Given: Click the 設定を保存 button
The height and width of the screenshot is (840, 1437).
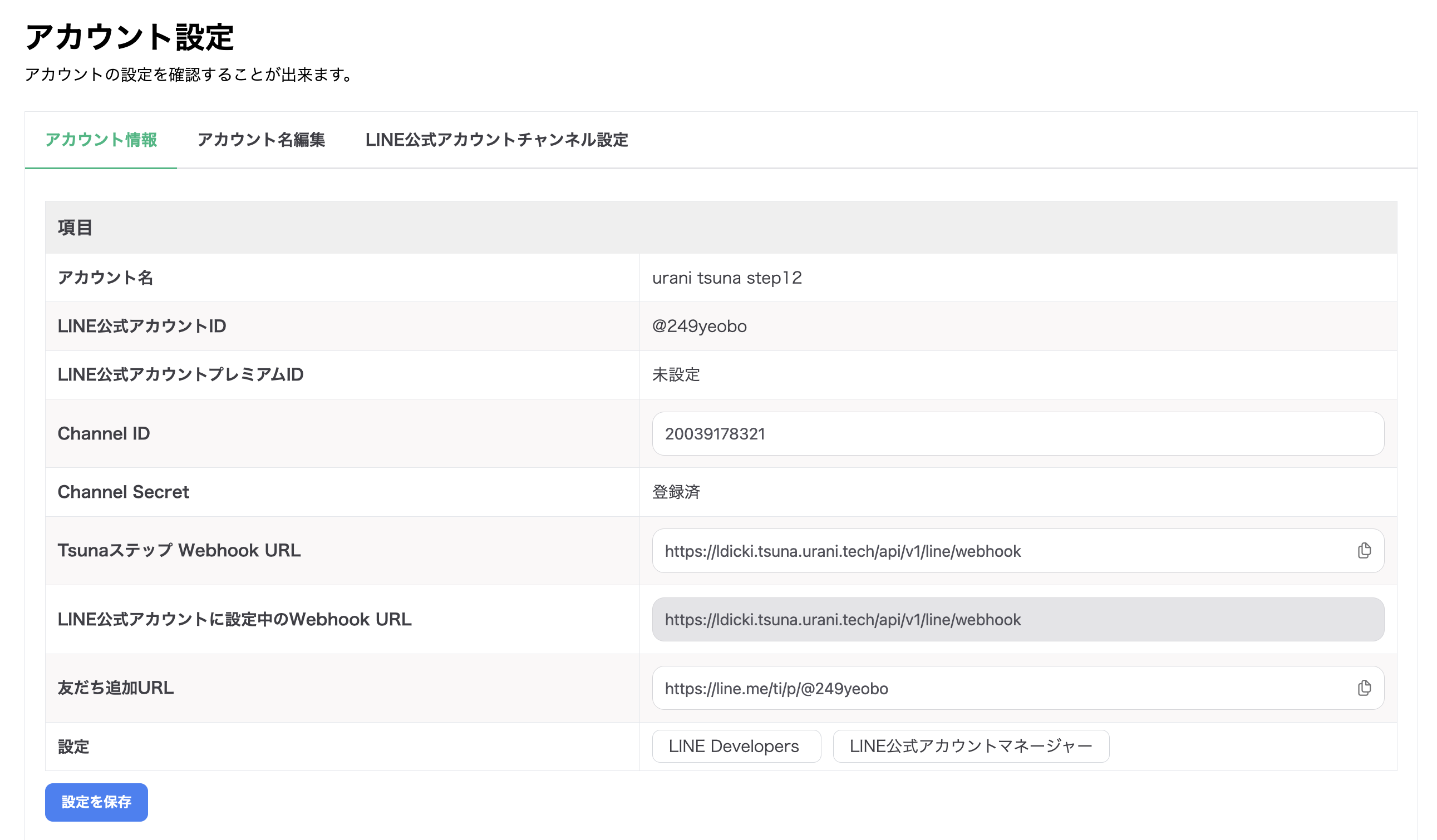Looking at the screenshot, I should (96, 802).
